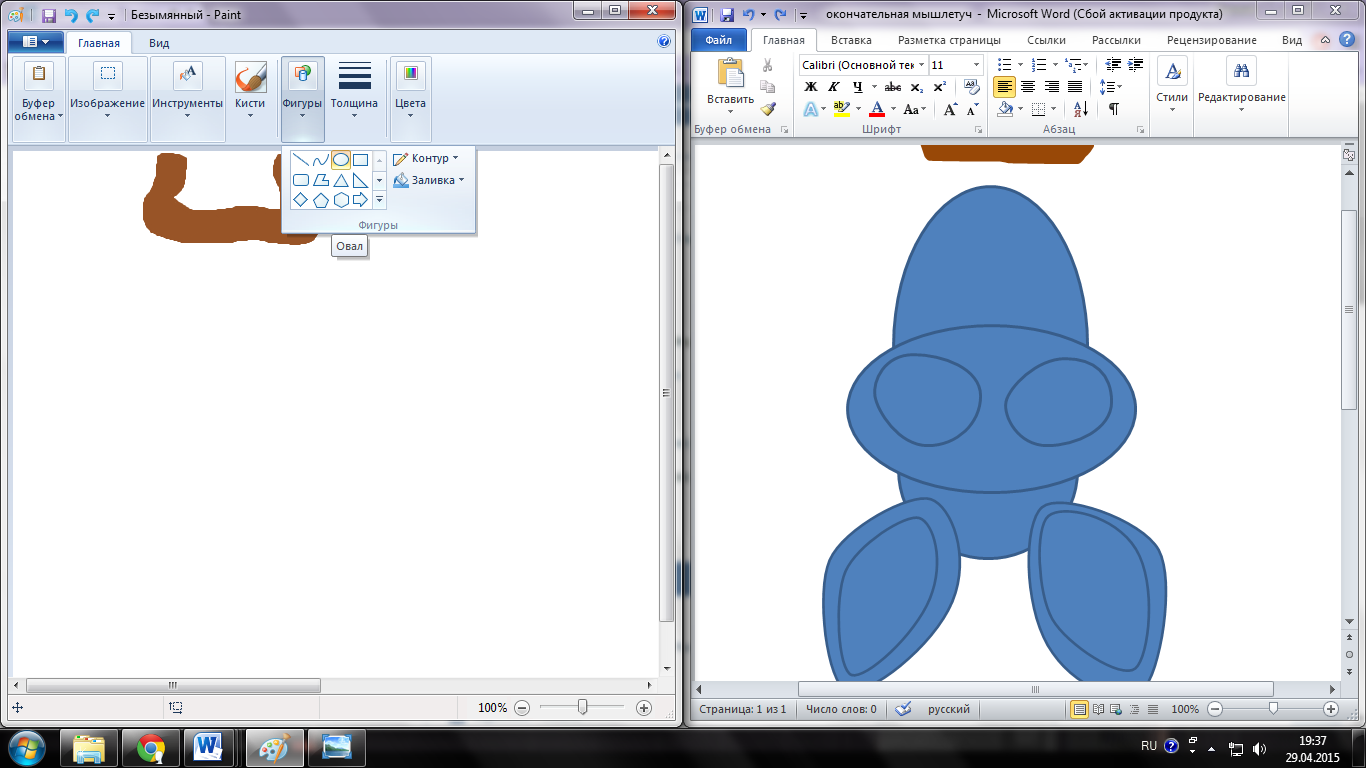Open Calibri font name dropdown in Word
This screenshot has width=1366, height=768.
921,65
